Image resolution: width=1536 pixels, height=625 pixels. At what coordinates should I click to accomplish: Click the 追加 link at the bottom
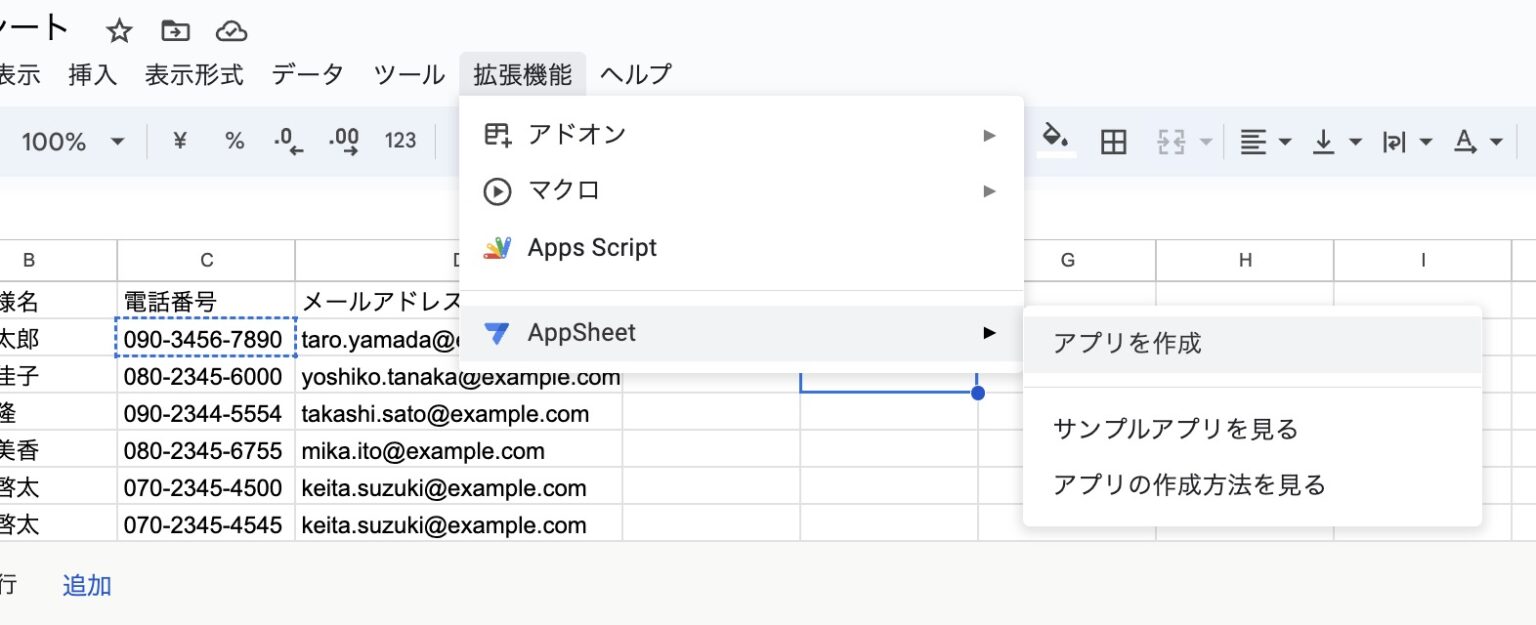point(86,585)
